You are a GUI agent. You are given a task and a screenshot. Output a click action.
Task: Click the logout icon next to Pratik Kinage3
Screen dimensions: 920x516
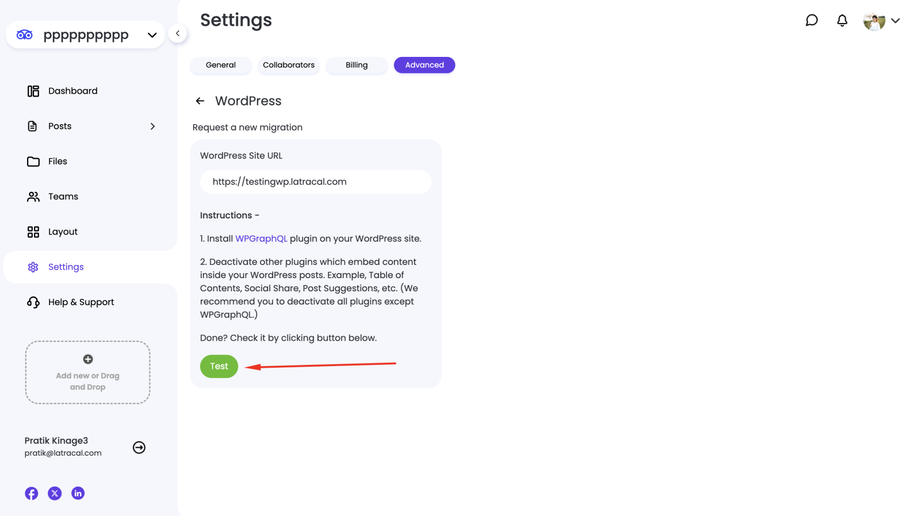(x=139, y=448)
